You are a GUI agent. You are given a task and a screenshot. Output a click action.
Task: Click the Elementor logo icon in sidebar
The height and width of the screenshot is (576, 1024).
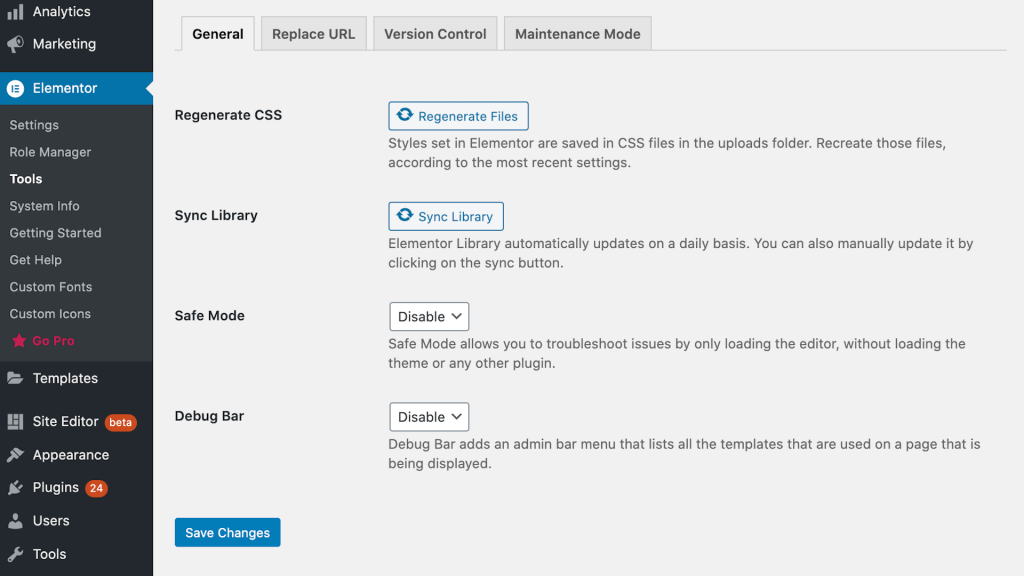[15, 88]
